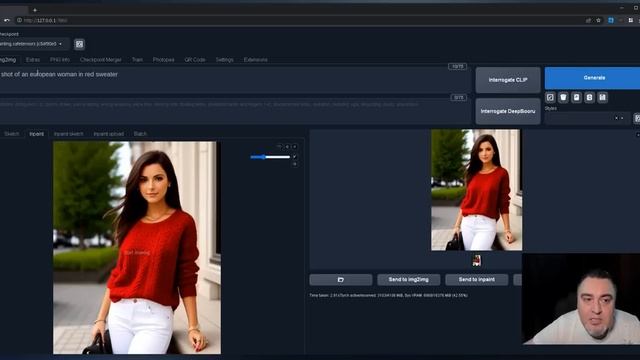This screenshot has width=640, height=360.
Task: Click Send to inpaint button
Action: [x=476, y=280]
